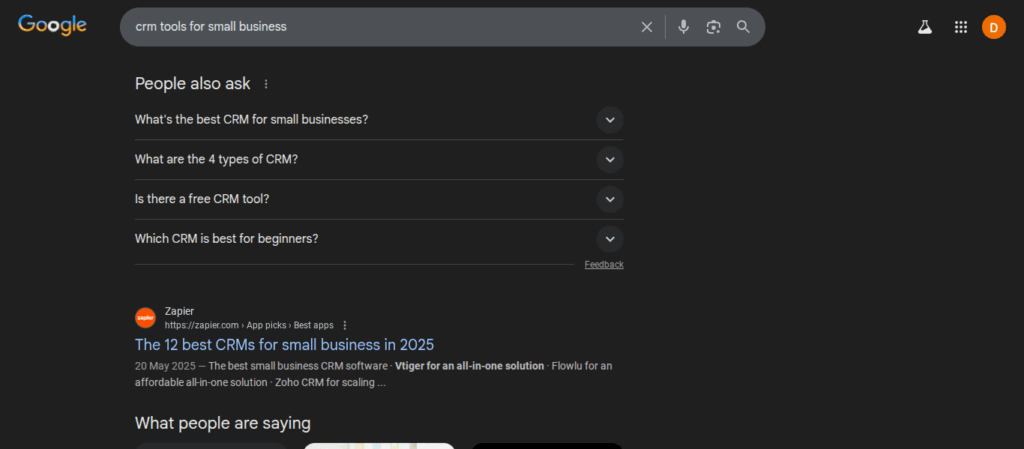Expand "Is there a free CRM tool?"

pos(609,199)
